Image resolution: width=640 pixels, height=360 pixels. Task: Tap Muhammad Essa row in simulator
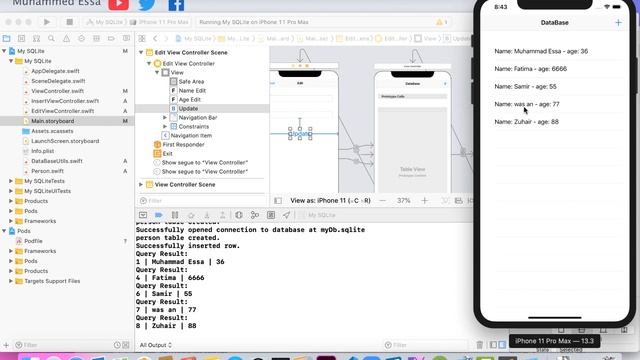(x=555, y=51)
